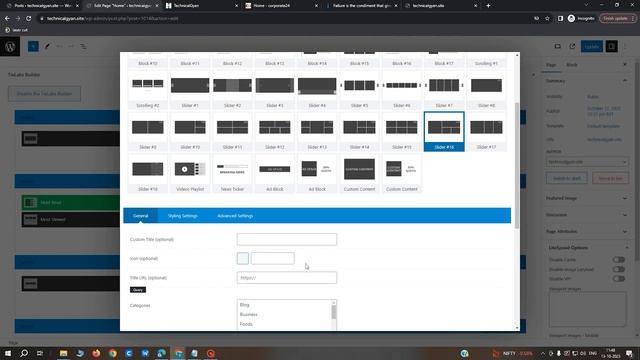This screenshot has height=360, width=640.
Task: Toggle the block inserter plus button
Action: click(x=33, y=47)
